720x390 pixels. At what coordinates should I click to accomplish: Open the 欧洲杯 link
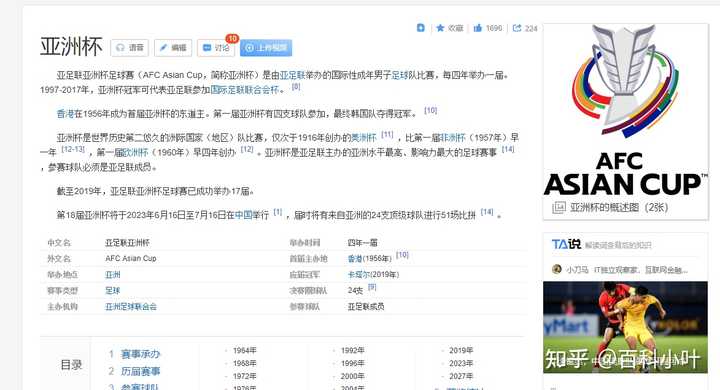[x=135, y=152]
